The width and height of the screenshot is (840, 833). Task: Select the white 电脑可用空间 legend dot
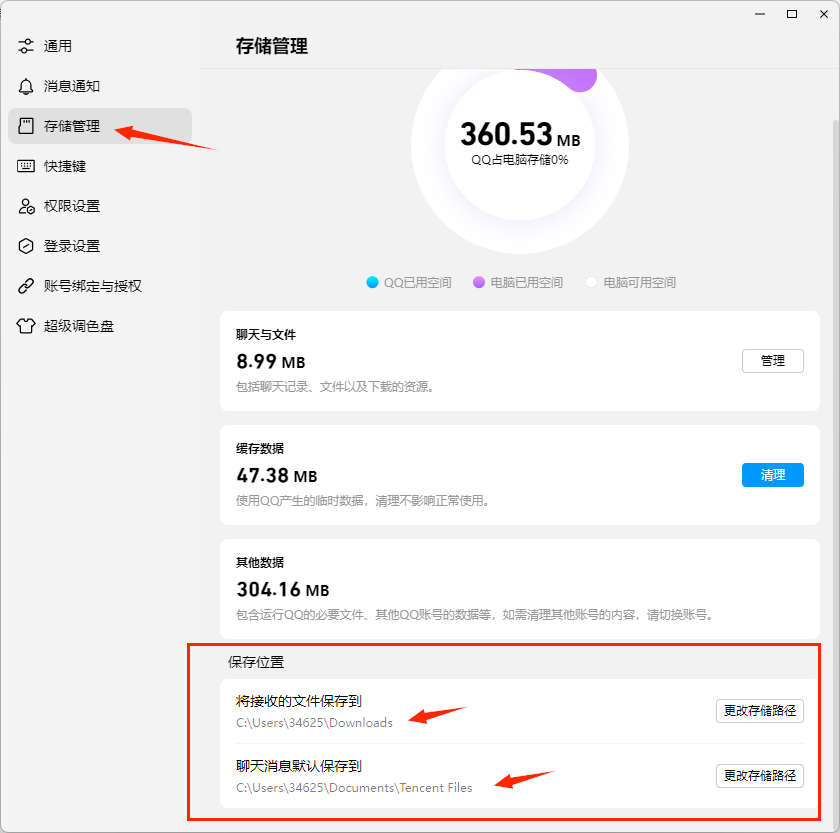click(591, 283)
